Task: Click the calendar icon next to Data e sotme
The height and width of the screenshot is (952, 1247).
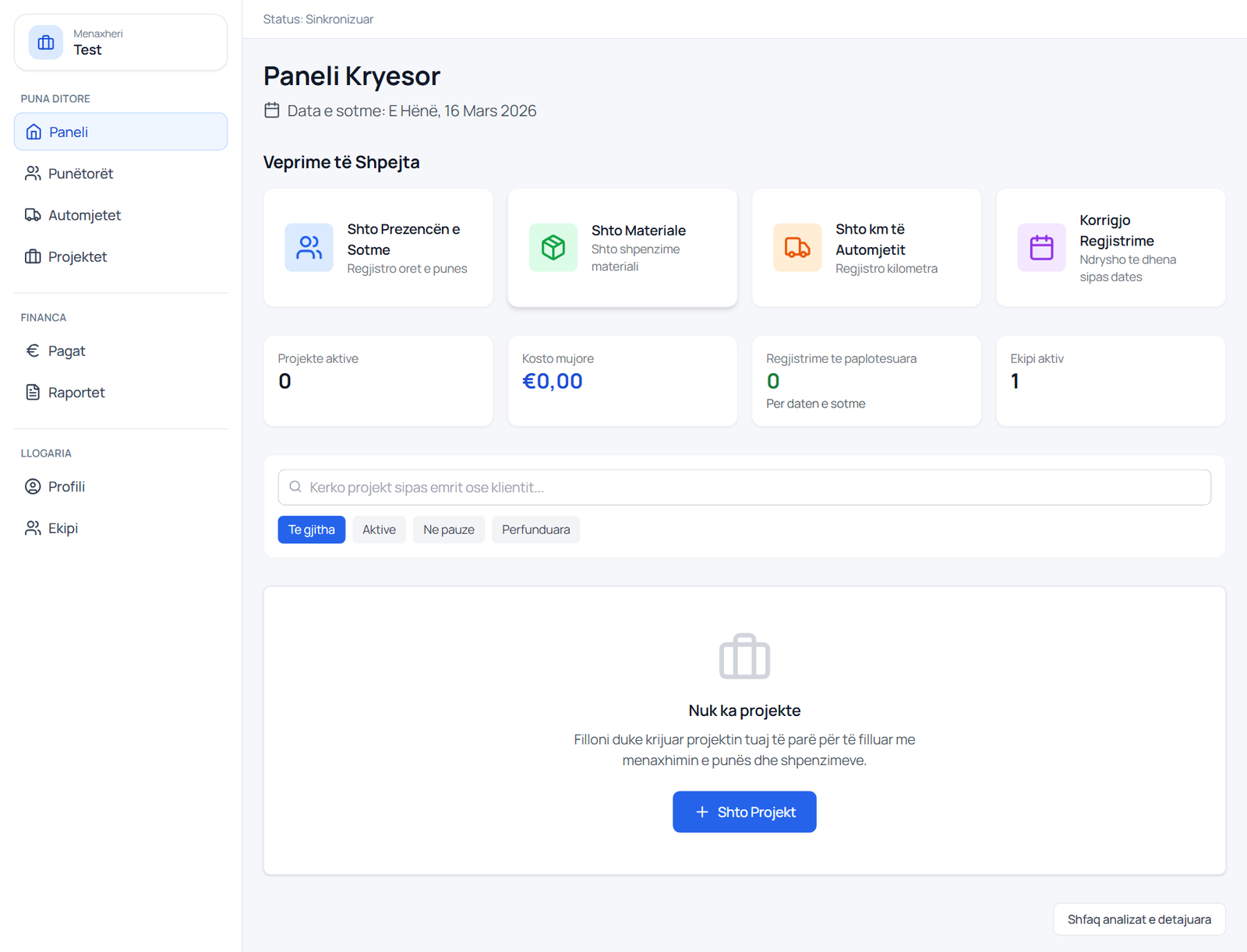Action: (271, 110)
